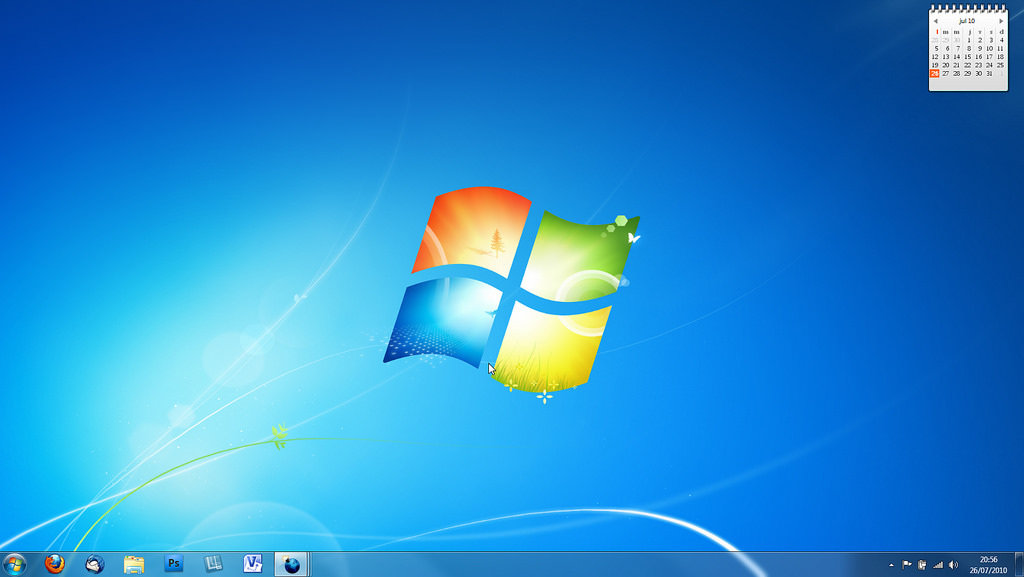The height and width of the screenshot is (577, 1024).
Task: Go to next month in calendar gadget
Action: click(1001, 22)
